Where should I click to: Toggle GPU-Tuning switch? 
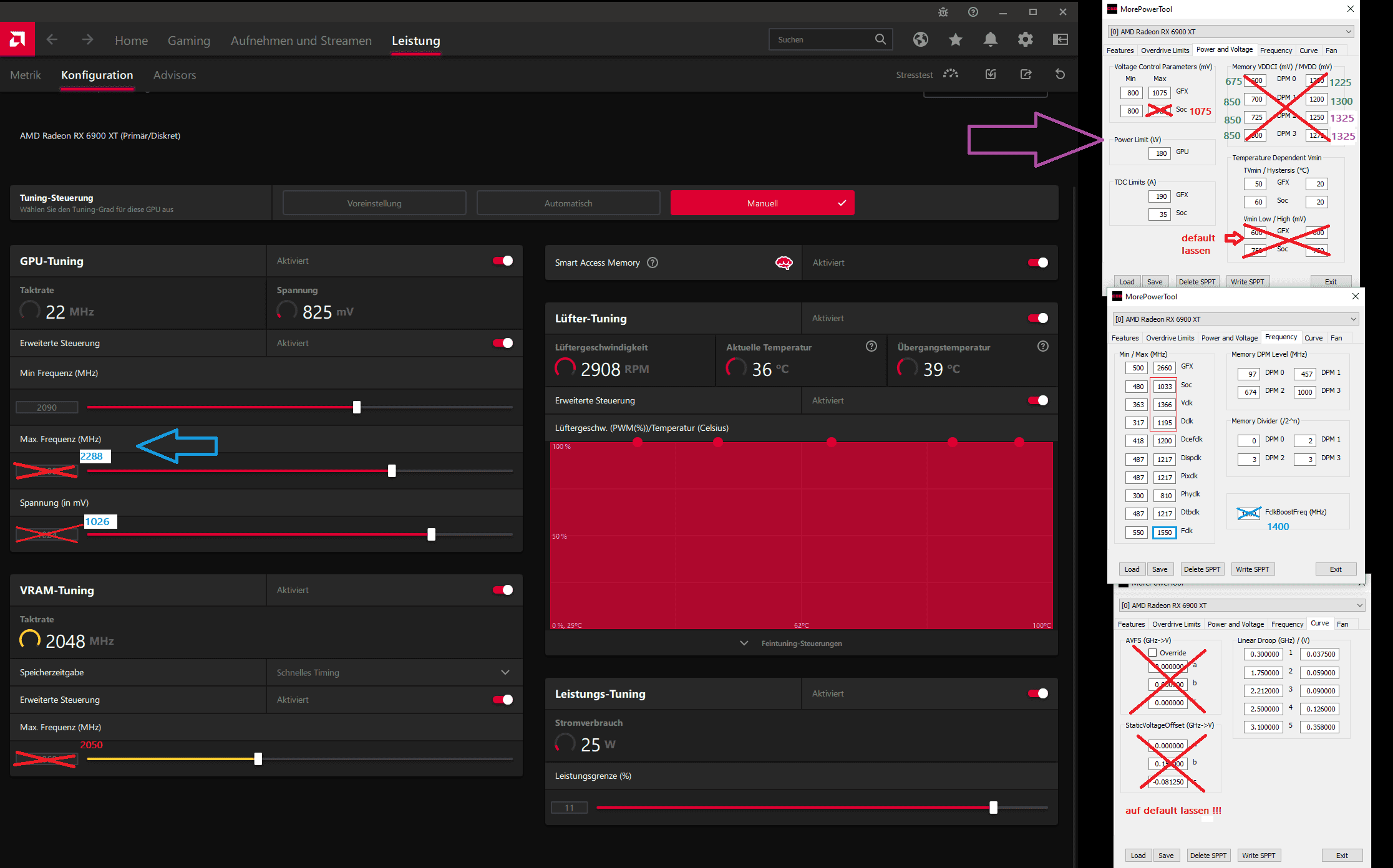[503, 261]
